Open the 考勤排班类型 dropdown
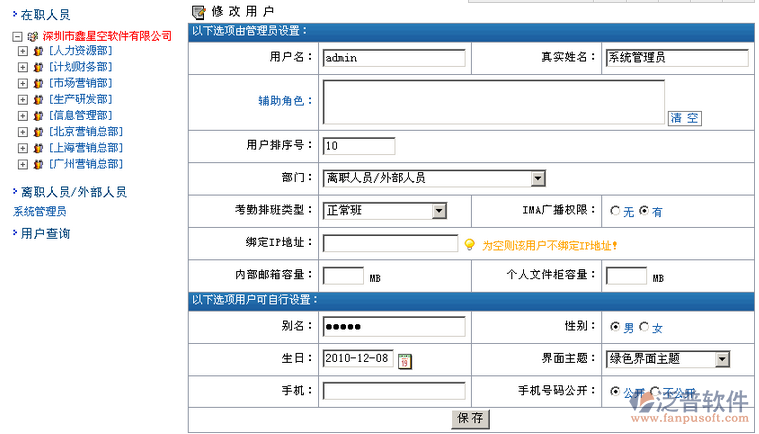This screenshot has height=434, width=759. tap(439, 211)
